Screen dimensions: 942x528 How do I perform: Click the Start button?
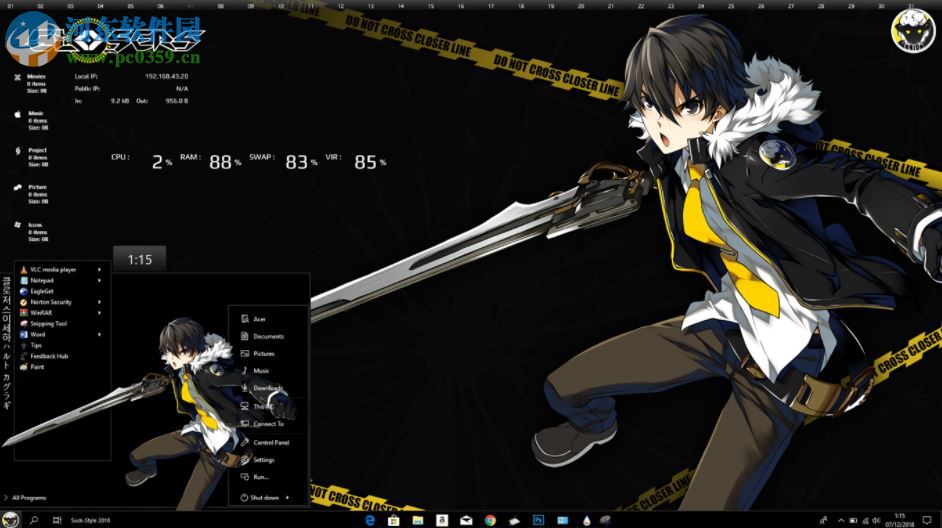(10, 520)
